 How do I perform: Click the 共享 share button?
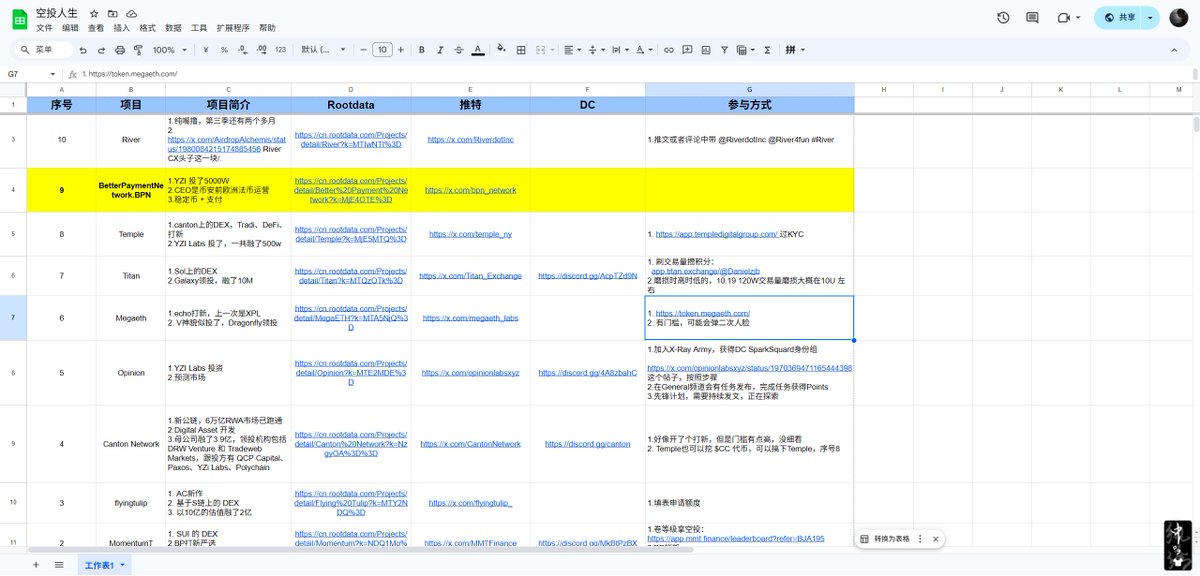(x=1119, y=18)
